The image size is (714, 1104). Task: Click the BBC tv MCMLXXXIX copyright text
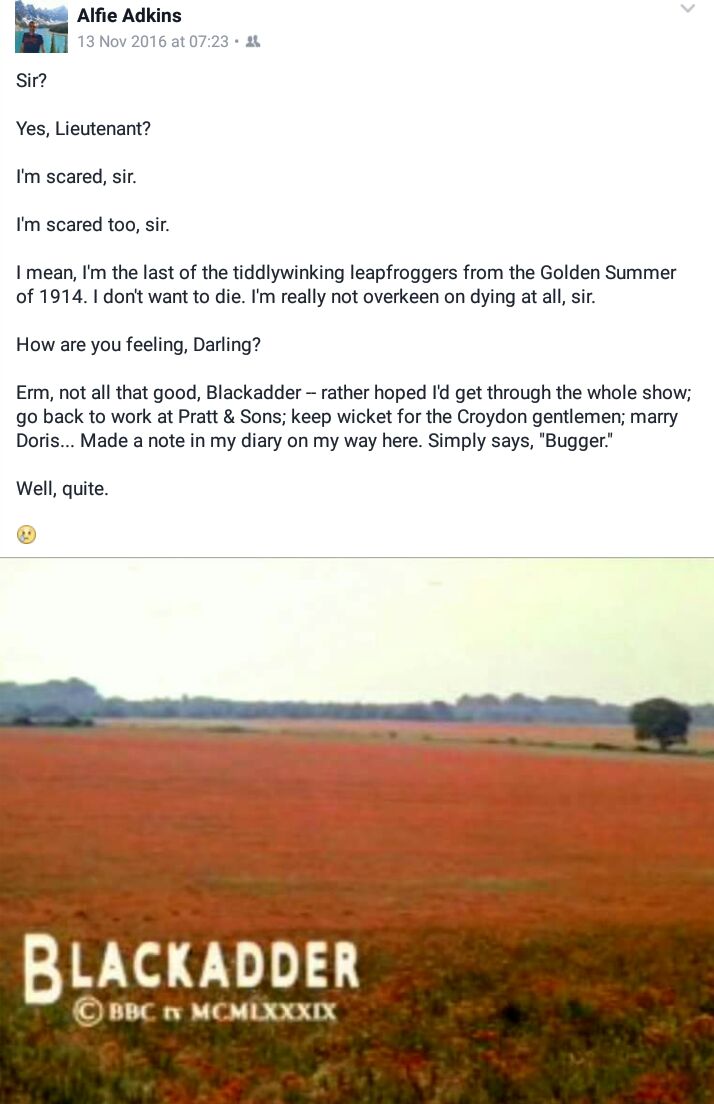coord(206,1012)
